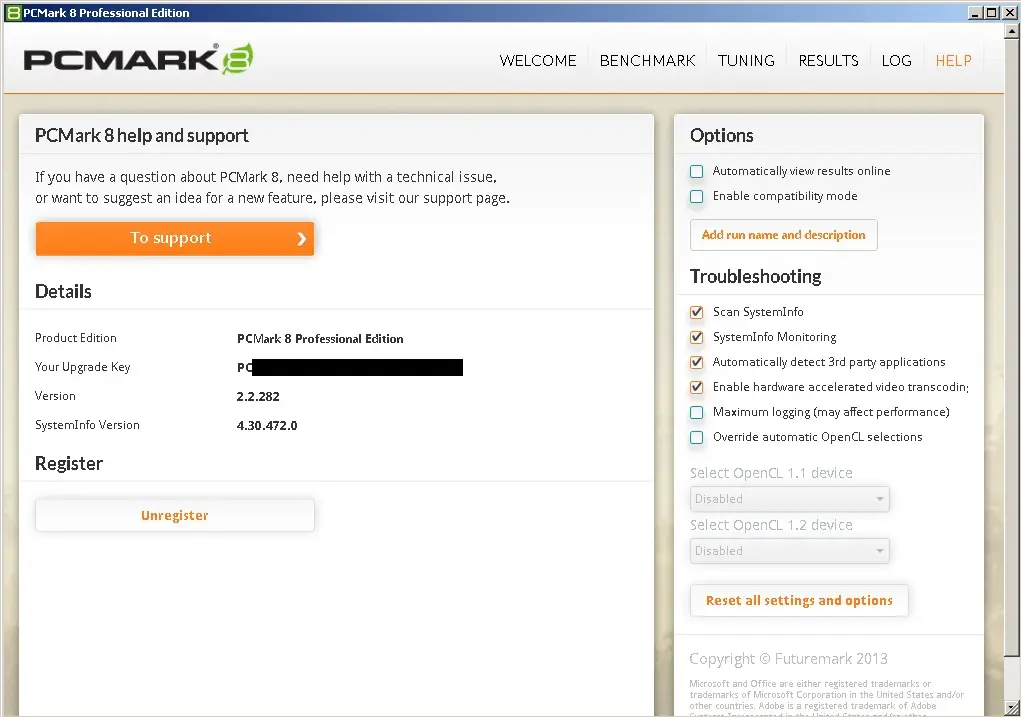This screenshot has width=1021, height=717.
Task: Click the PCMark 8 logo
Action: click(138, 59)
